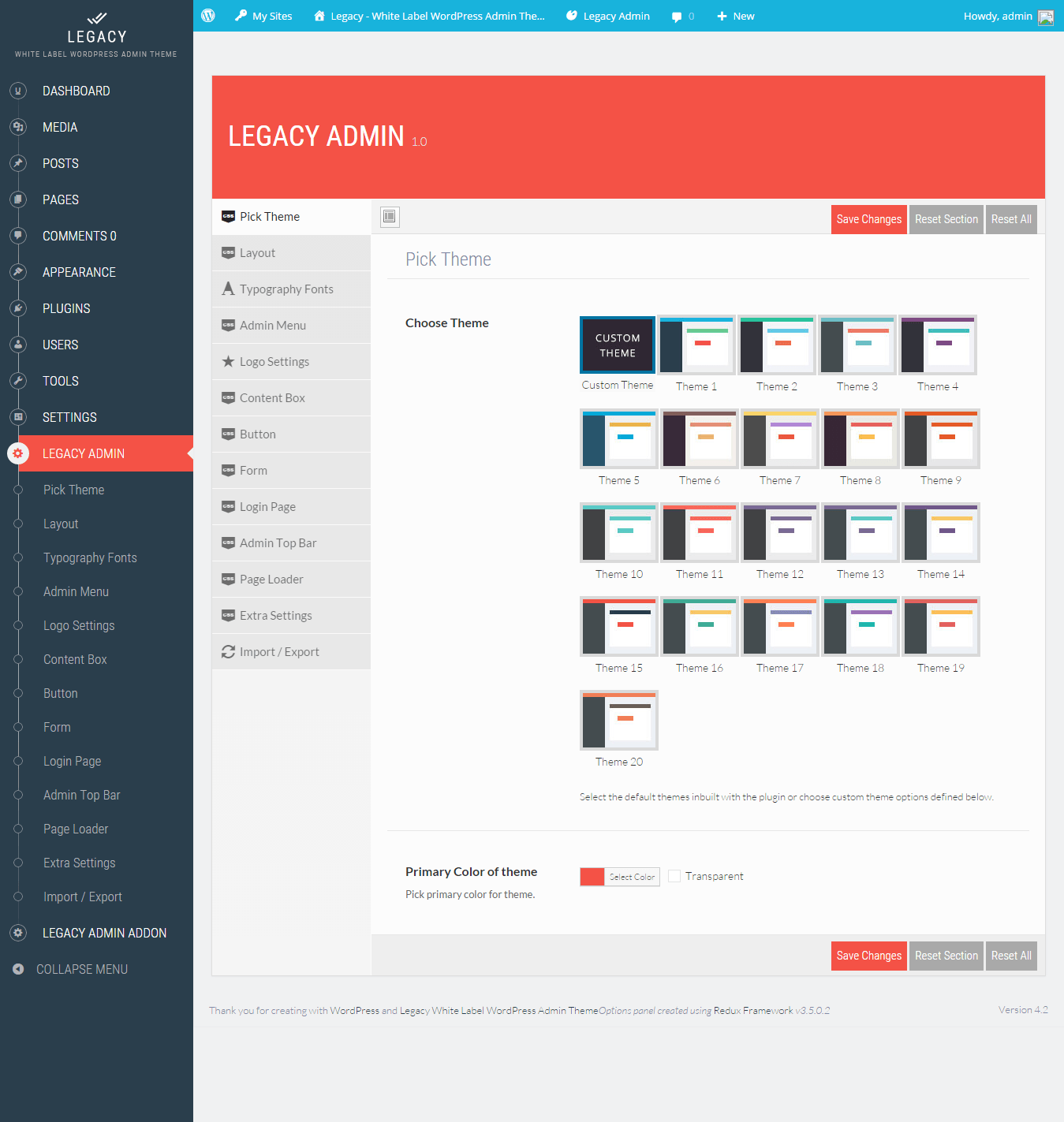This screenshot has height=1122, width=1064.
Task: Open the Form options tab
Action: [291, 471]
